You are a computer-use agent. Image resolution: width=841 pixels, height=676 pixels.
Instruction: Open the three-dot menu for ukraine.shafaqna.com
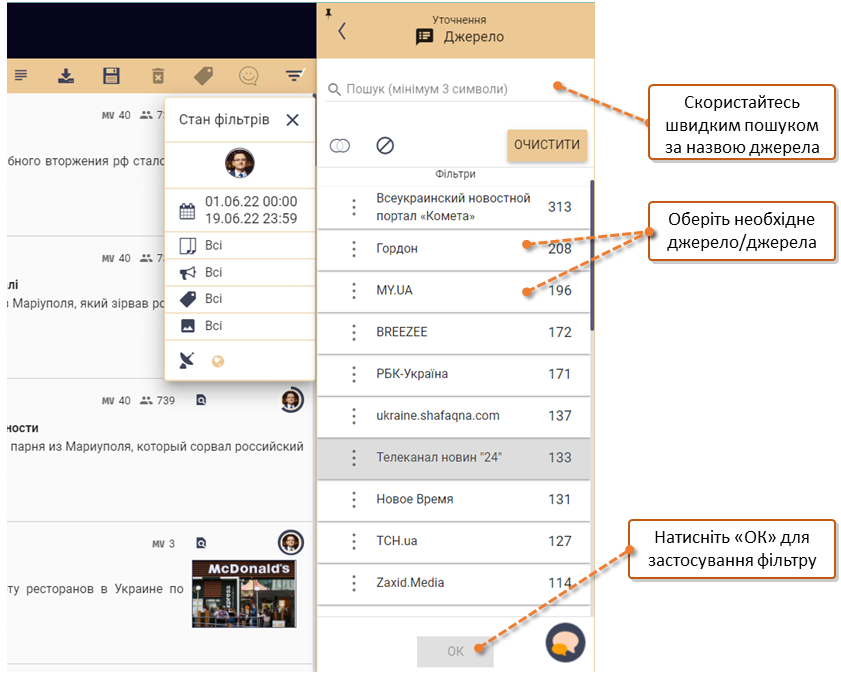(353, 416)
